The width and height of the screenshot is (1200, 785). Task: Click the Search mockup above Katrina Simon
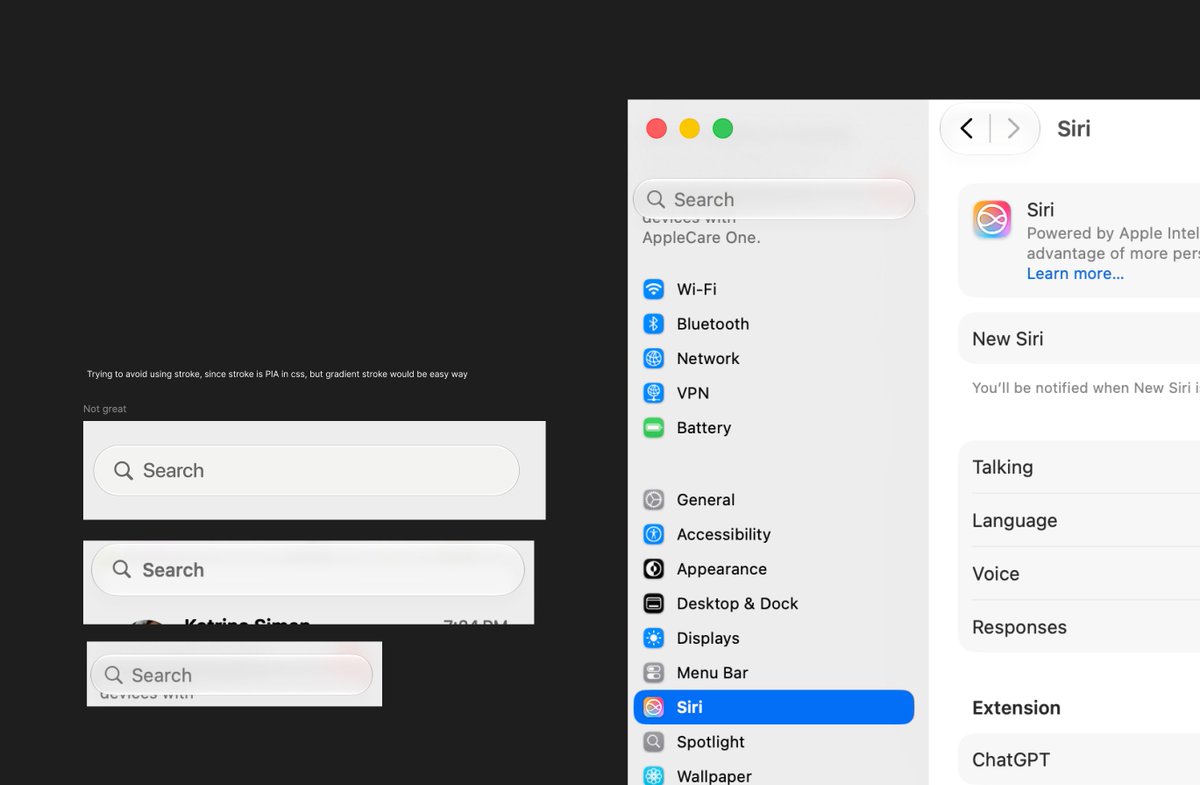tap(308, 570)
